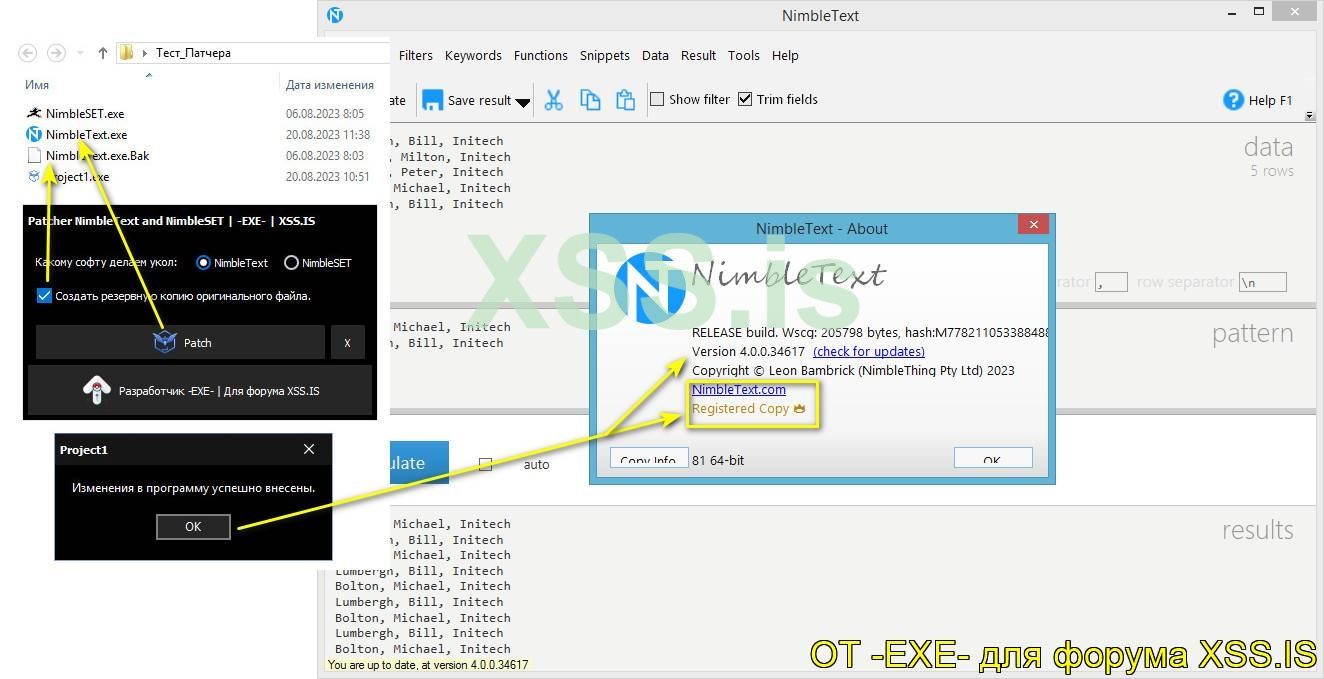Select the NimbleSET radio option in patcher
Viewport: 1324px width, 679px height.
pos(292,263)
